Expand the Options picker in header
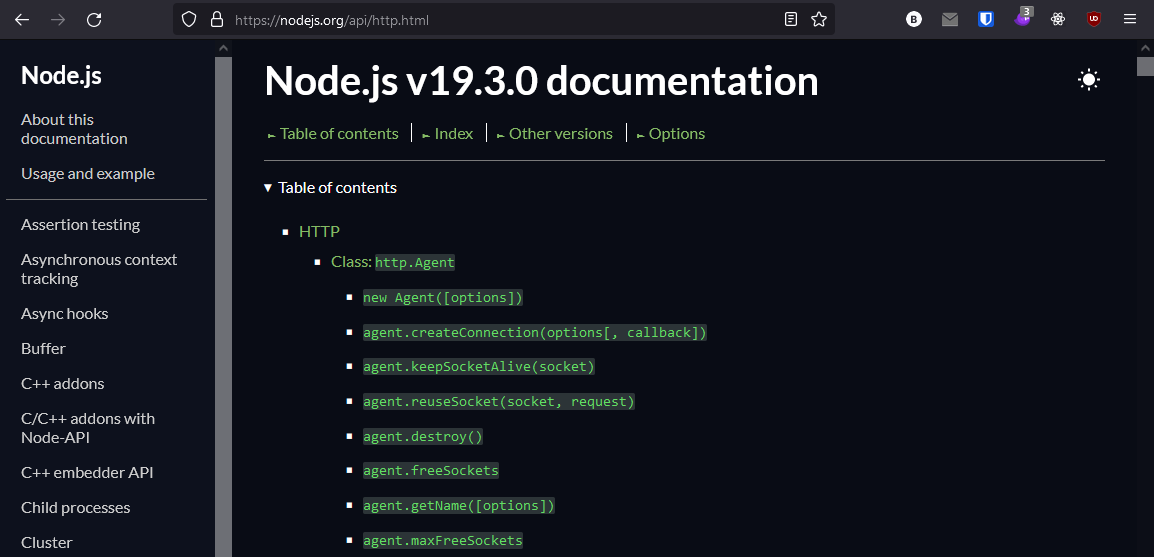 click(x=670, y=134)
